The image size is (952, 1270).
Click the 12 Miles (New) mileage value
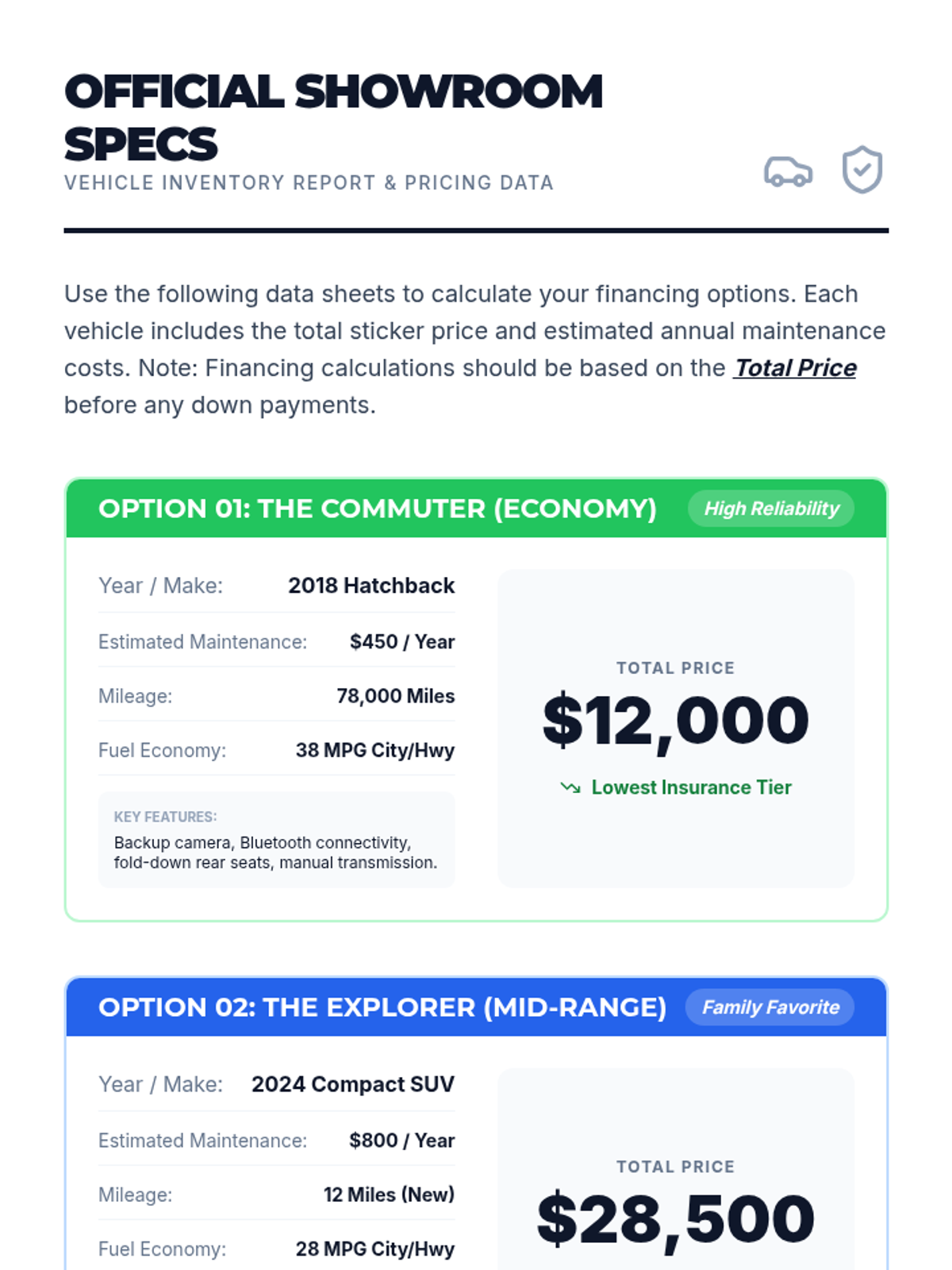tap(389, 1194)
